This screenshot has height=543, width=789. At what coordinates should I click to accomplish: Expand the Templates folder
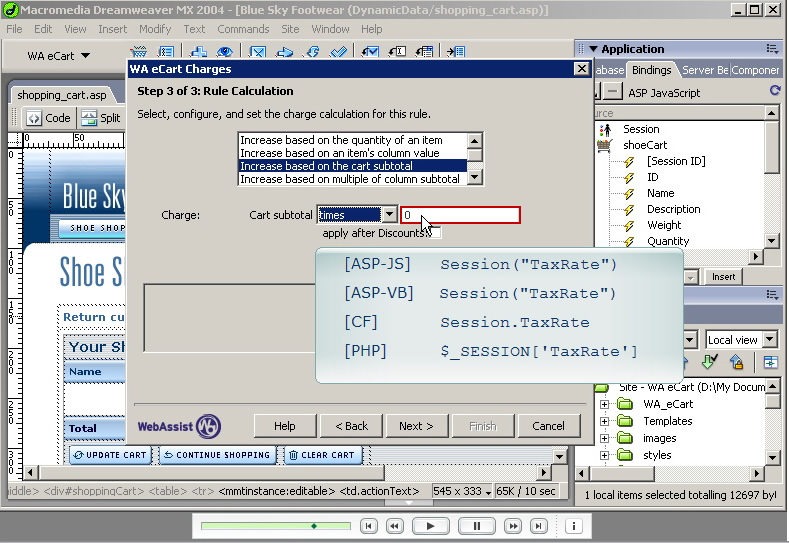604,422
